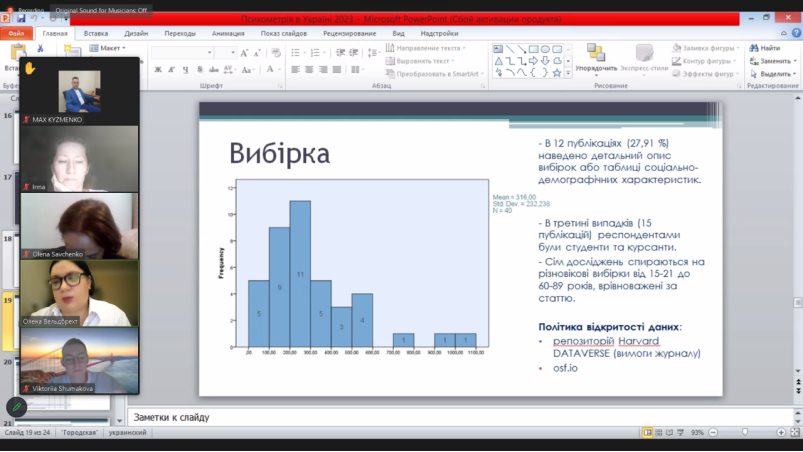Click the green annotation pencil icon
Image resolution: width=803 pixels, height=452 pixels.
[x=16, y=407]
